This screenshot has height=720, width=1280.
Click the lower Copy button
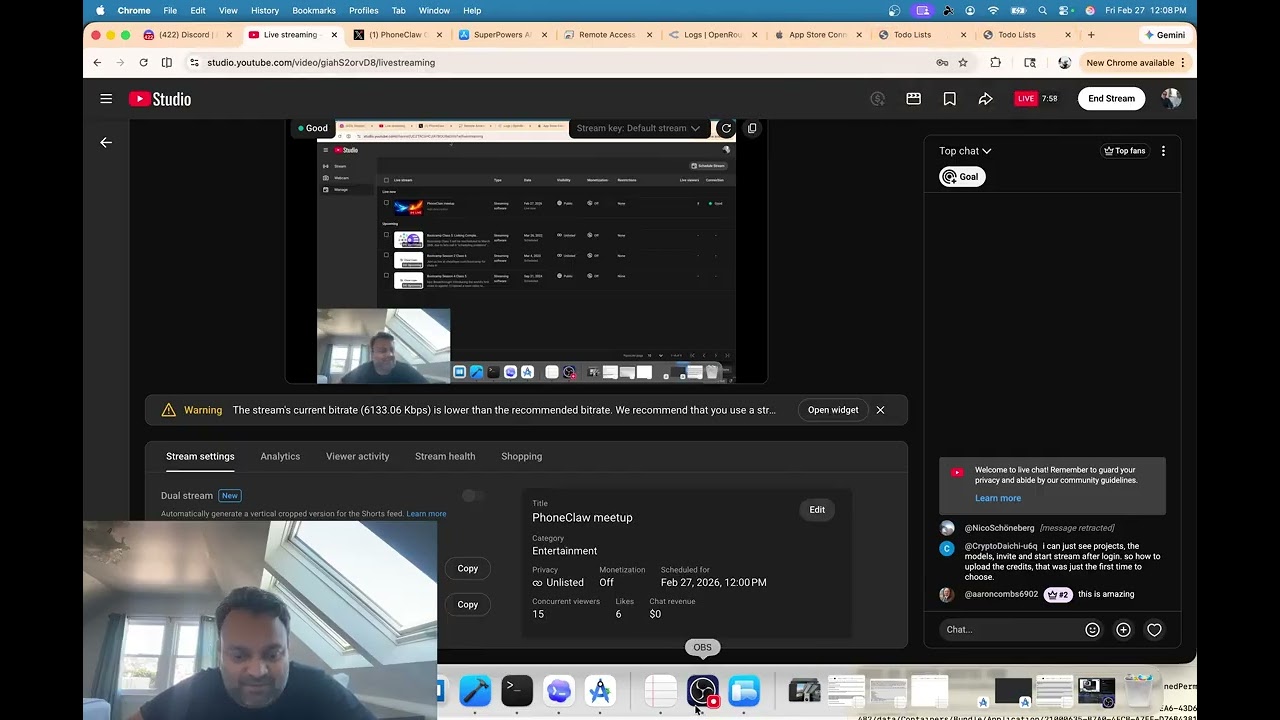467,604
